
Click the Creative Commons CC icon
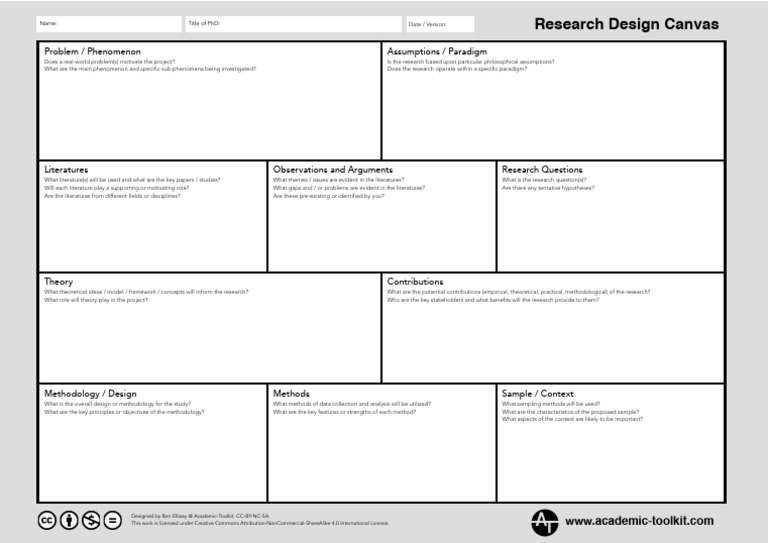[x=47, y=520]
